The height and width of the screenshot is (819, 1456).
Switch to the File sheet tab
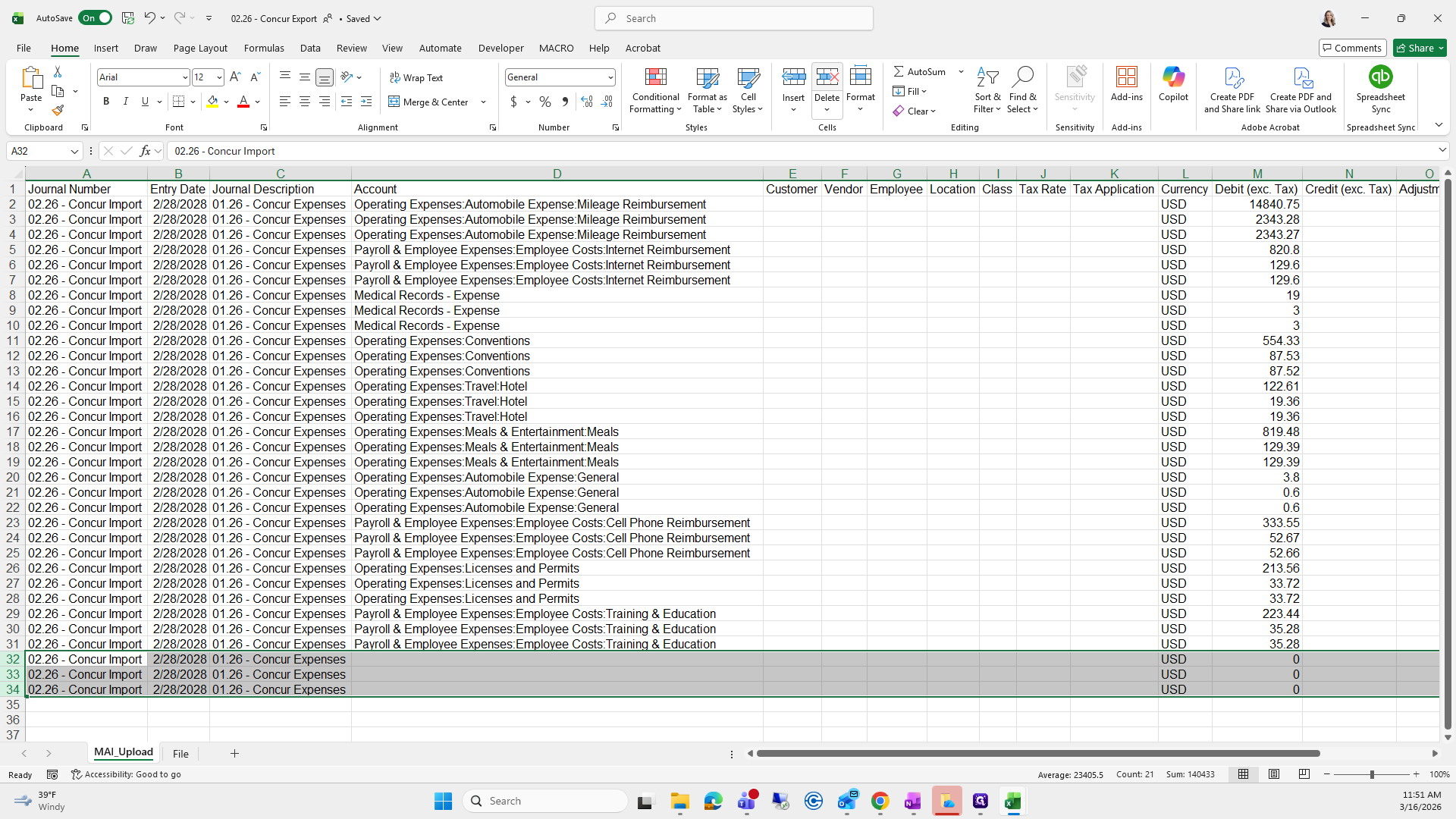pyautogui.click(x=180, y=754)
